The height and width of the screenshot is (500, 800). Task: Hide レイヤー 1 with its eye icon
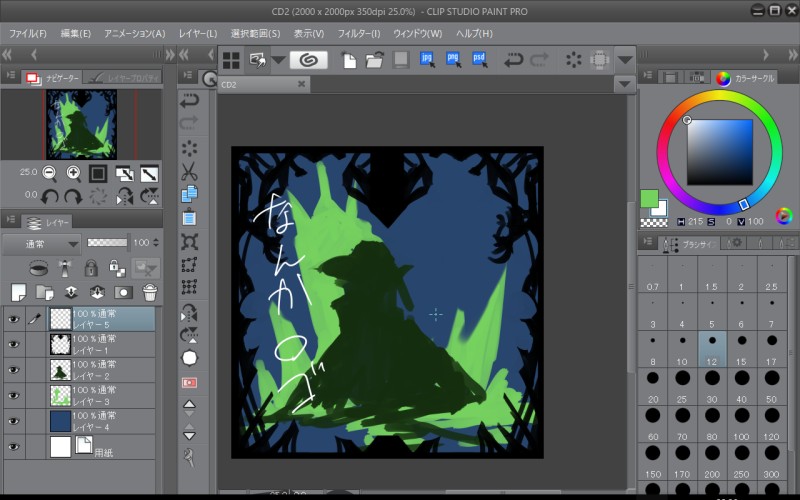pos(14,344)
